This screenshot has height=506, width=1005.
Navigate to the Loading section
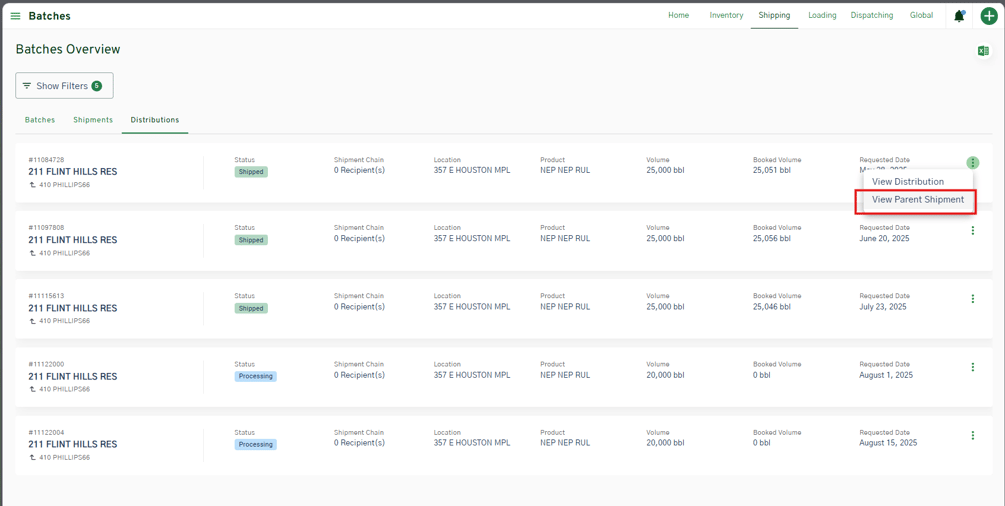click(822, 16)
